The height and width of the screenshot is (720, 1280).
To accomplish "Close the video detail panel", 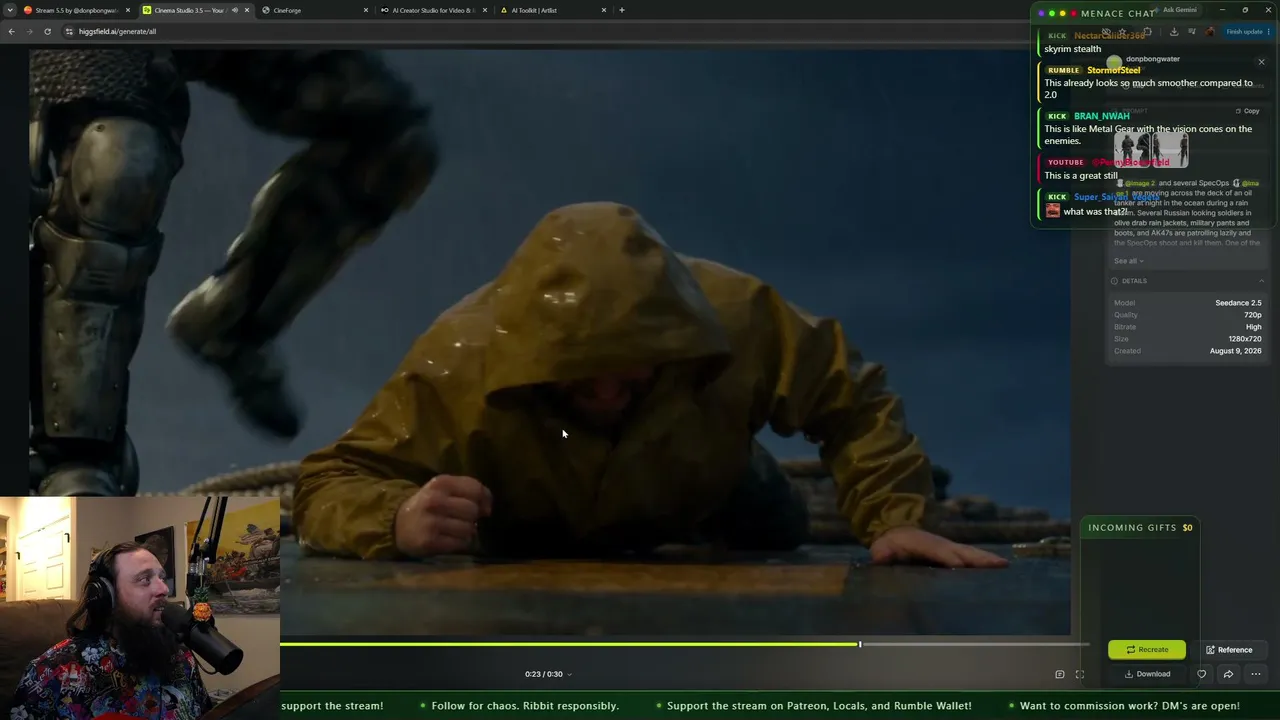I will coord(1261,62).
